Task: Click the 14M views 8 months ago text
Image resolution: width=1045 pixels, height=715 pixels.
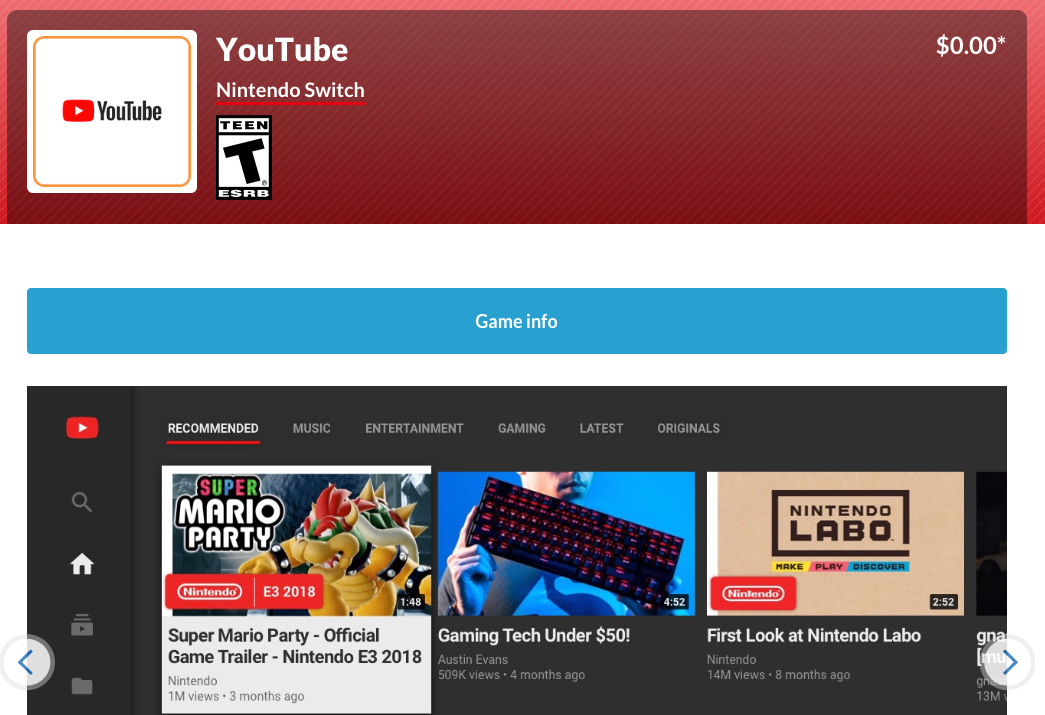Action: pos(778,675)
